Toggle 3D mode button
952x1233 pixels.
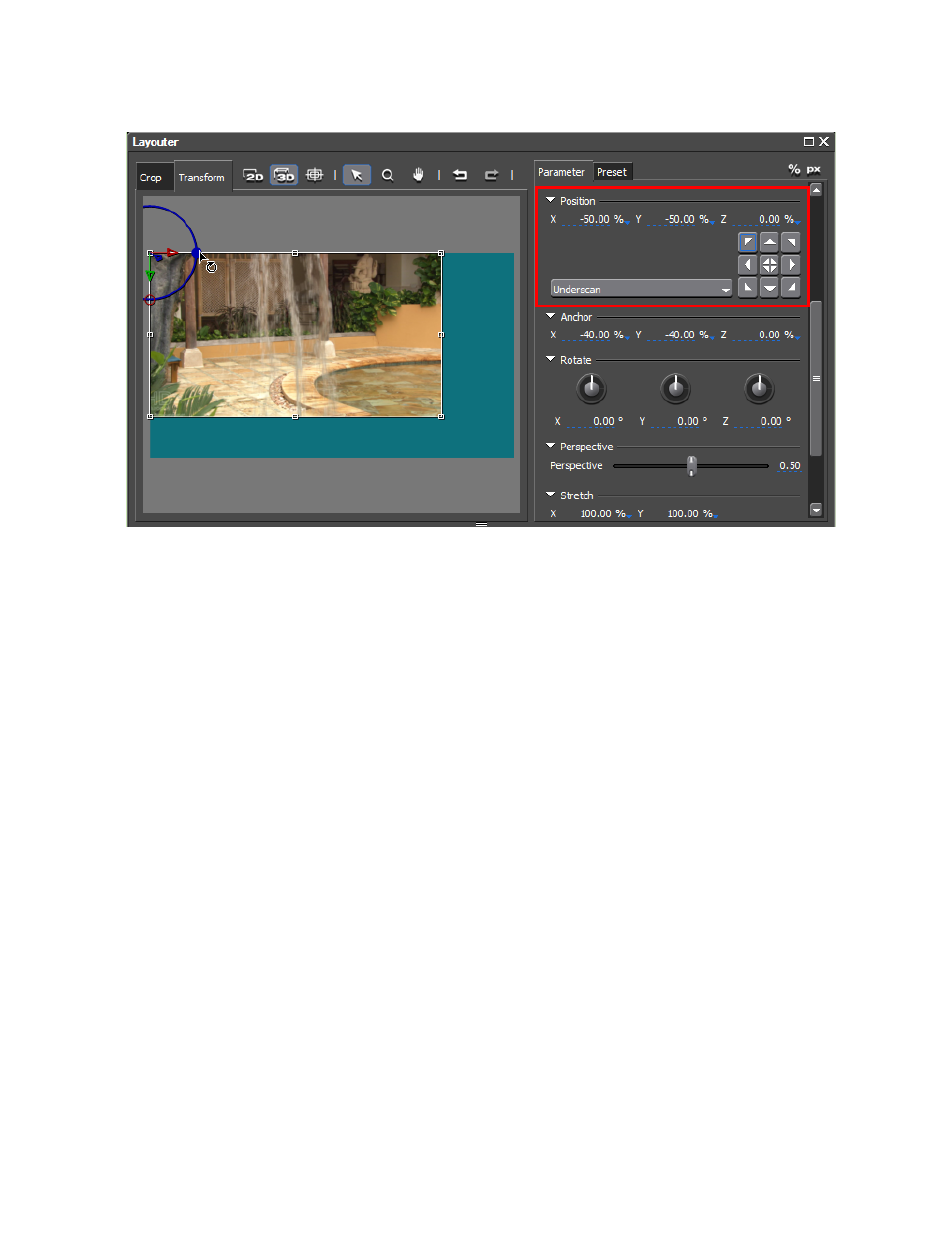coord(284,175)
